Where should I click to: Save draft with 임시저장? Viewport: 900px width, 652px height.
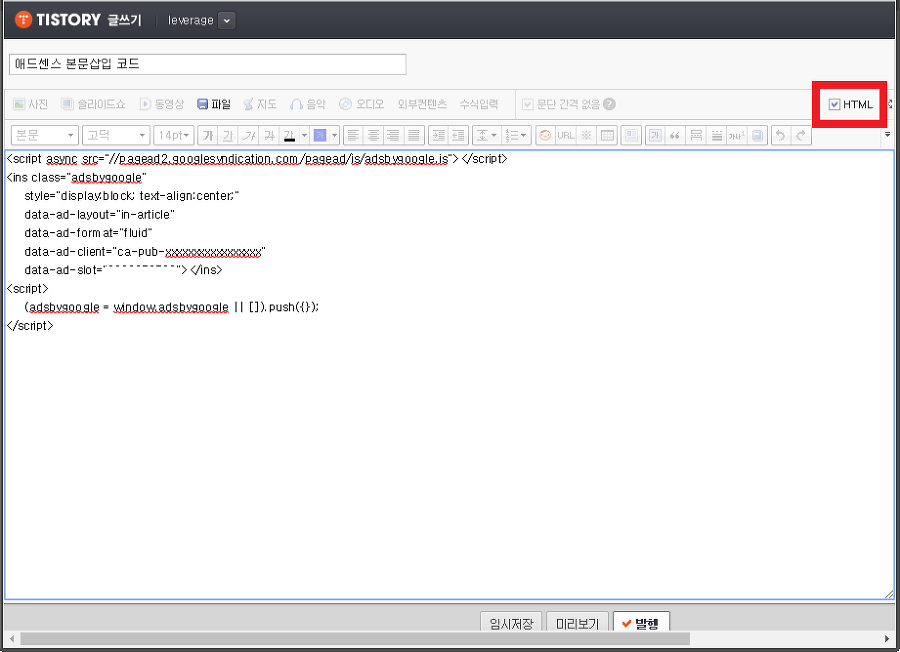pos(511,623)
